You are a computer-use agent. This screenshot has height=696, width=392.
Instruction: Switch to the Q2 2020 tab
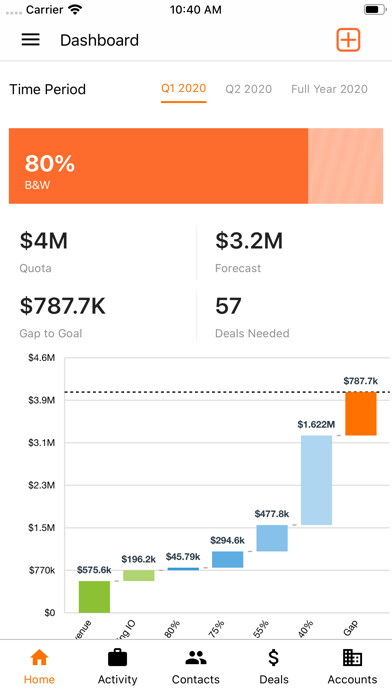tap(249, 89)
